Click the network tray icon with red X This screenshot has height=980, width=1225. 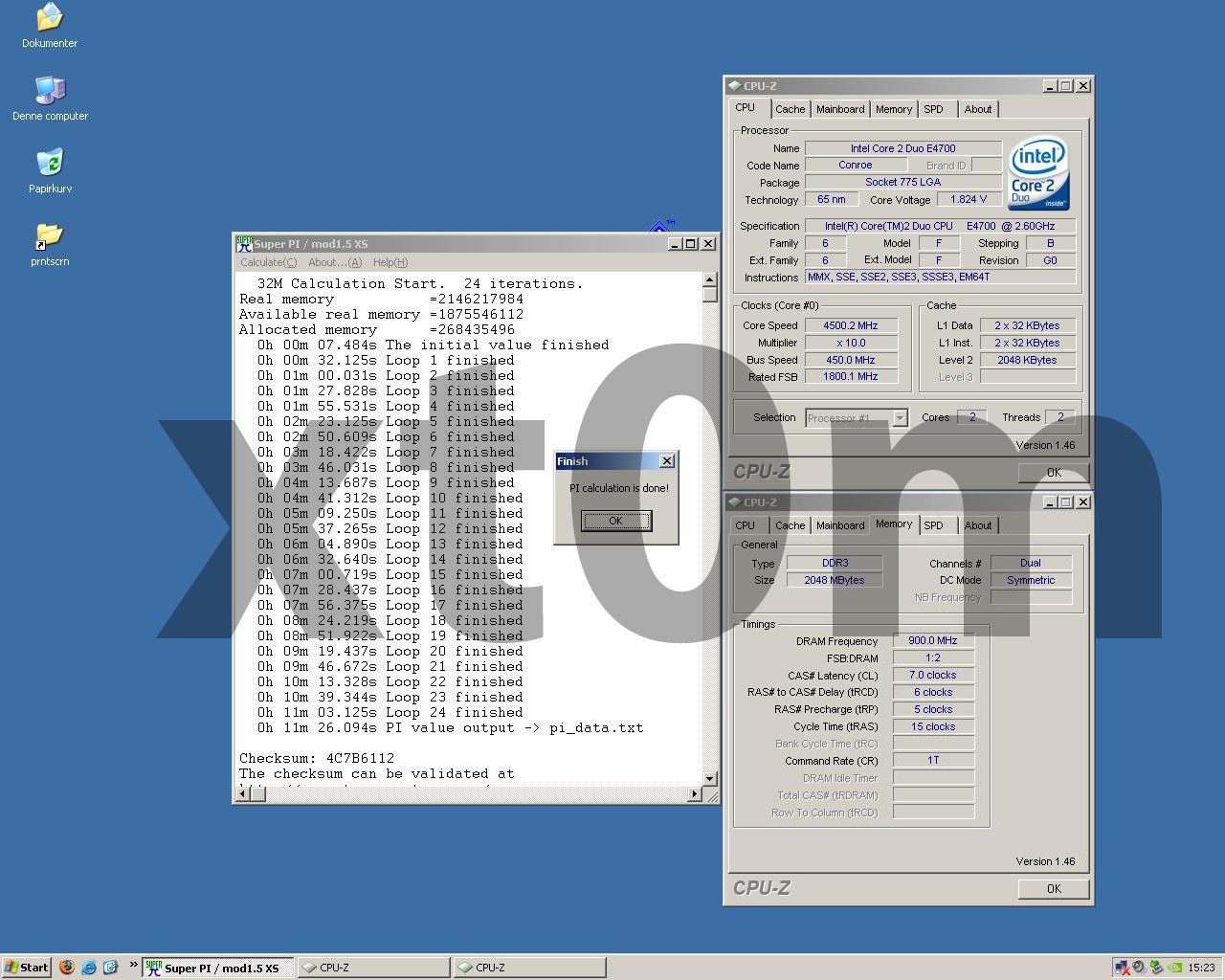click(x=1122, y=967)
